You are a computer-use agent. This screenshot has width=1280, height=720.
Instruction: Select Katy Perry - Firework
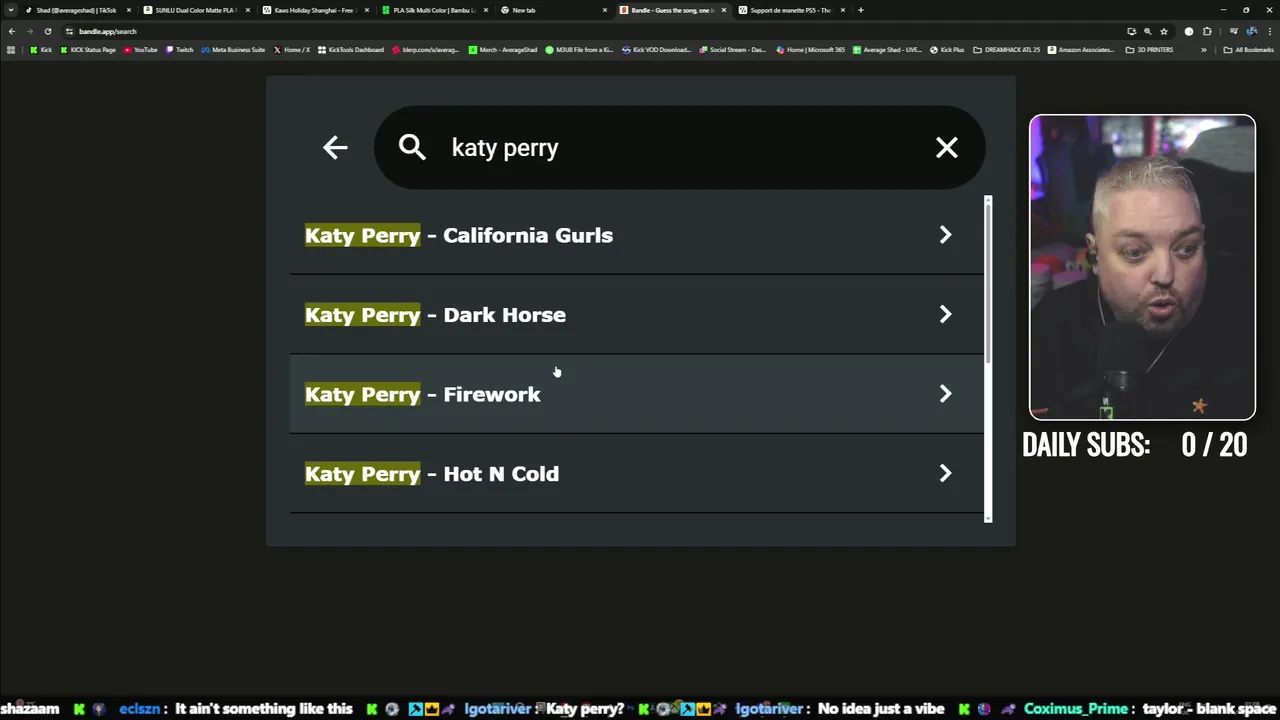pyautogui.click(x=636, y=394)
